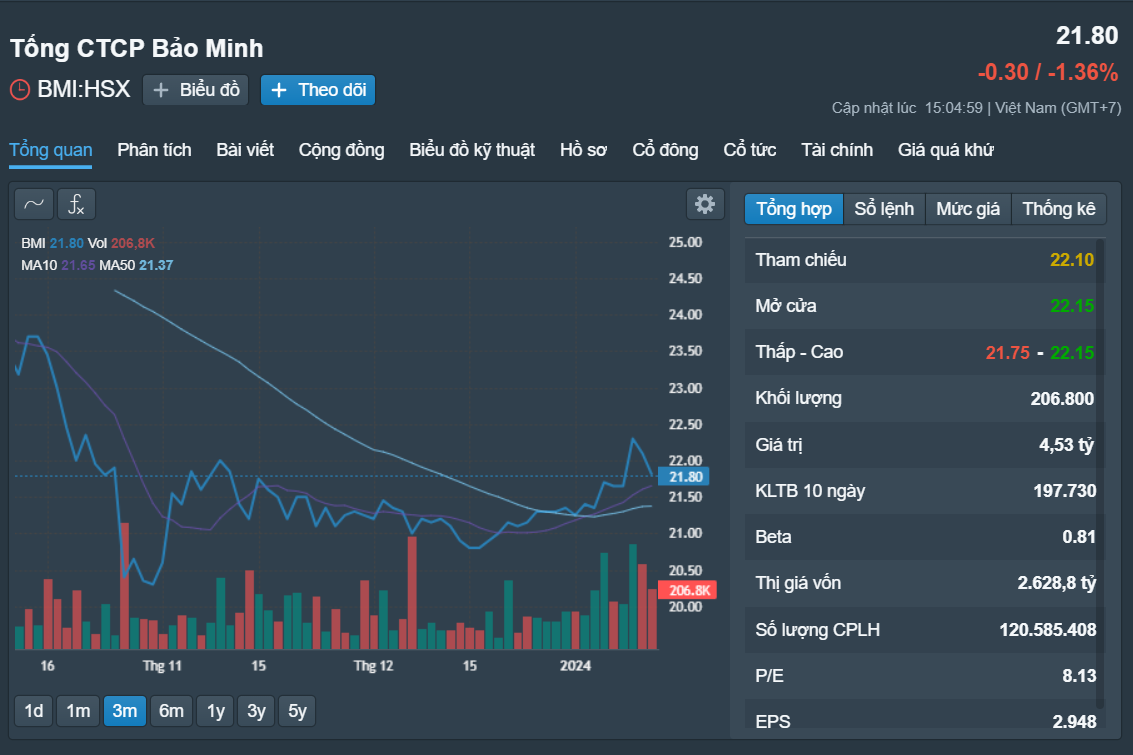Image resolution: width=1133 pixels, height=755 pixels.
Task: Click the BMI 21.80 chart legend
Action: pos(53,243)
